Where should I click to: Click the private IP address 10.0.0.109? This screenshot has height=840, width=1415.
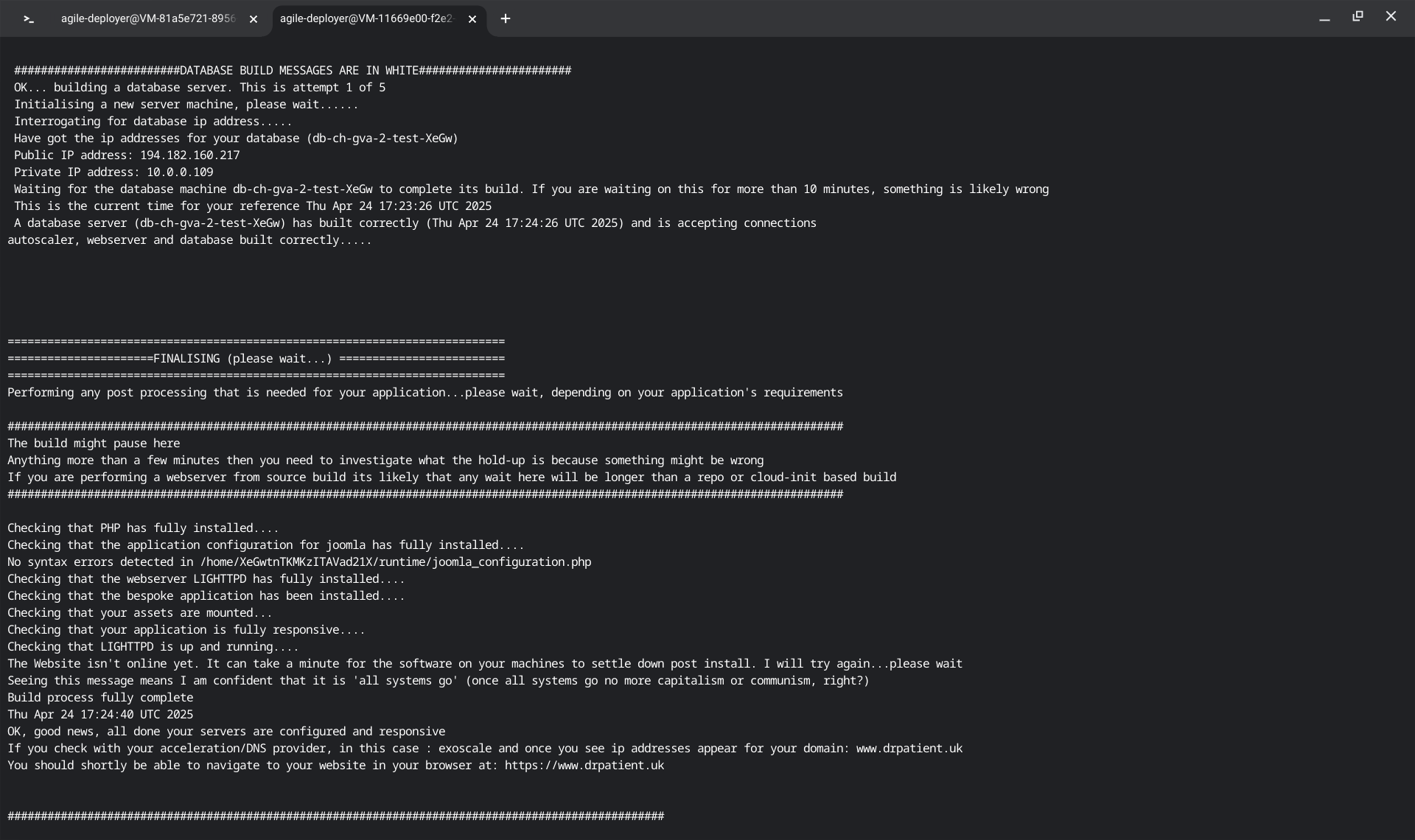coord(180,172)
